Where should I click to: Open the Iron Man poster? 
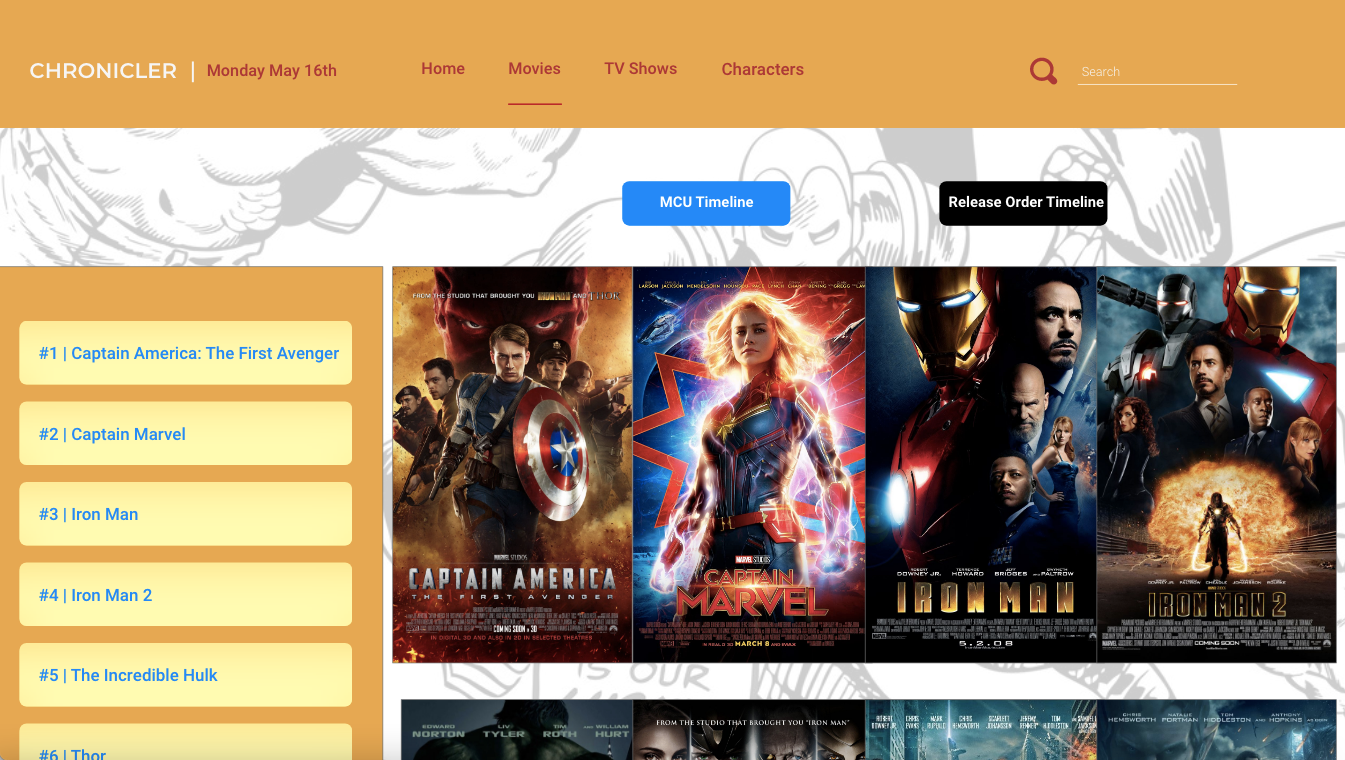[981, 464]
